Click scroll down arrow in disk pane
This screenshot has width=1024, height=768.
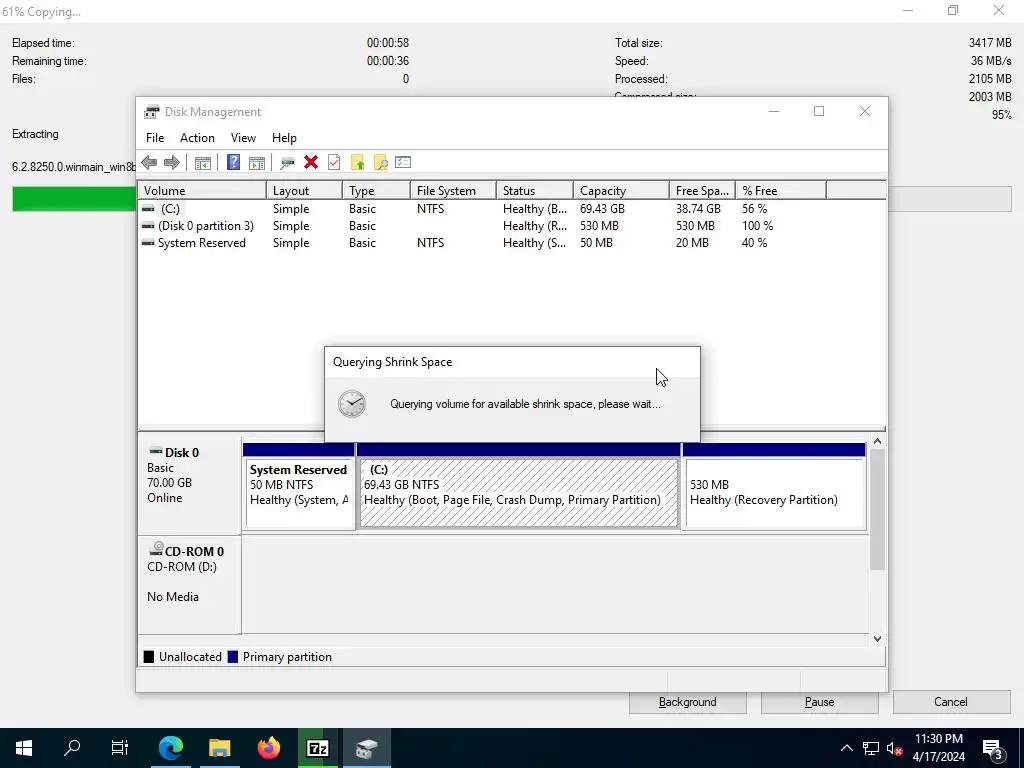(x=878, y=639)
